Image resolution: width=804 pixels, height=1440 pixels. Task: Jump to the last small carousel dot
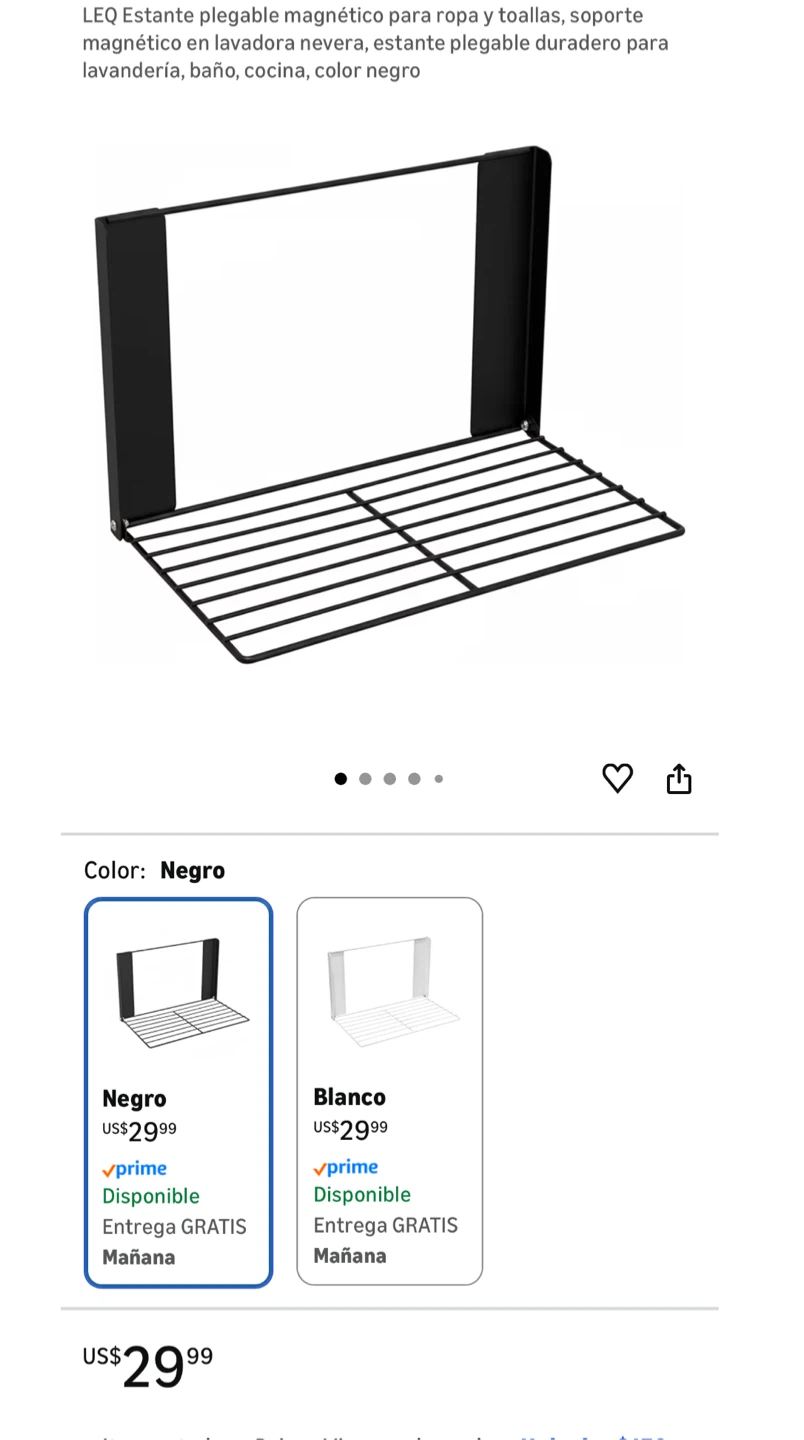438,779
